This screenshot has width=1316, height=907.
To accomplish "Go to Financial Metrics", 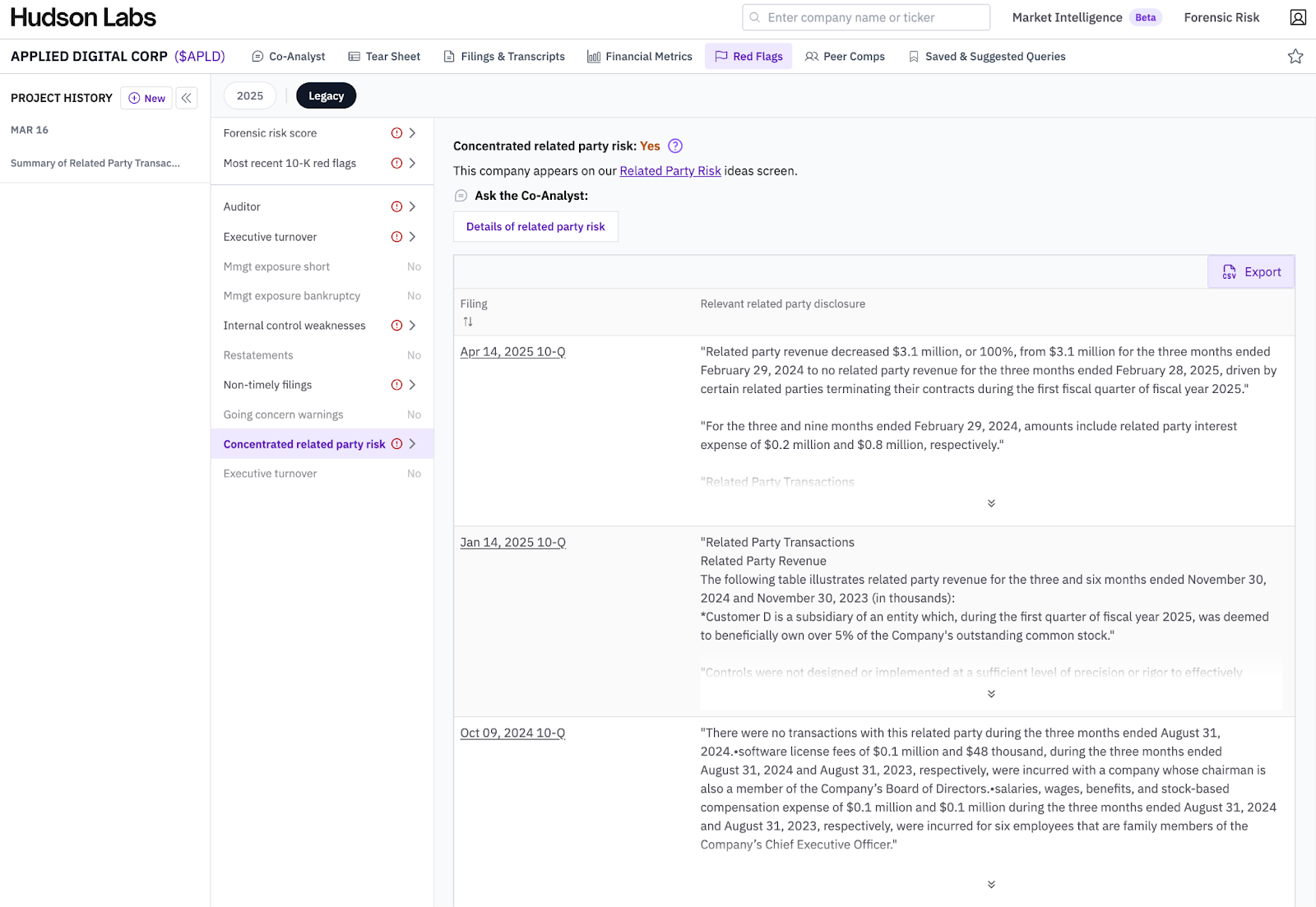I will (640, 57).
